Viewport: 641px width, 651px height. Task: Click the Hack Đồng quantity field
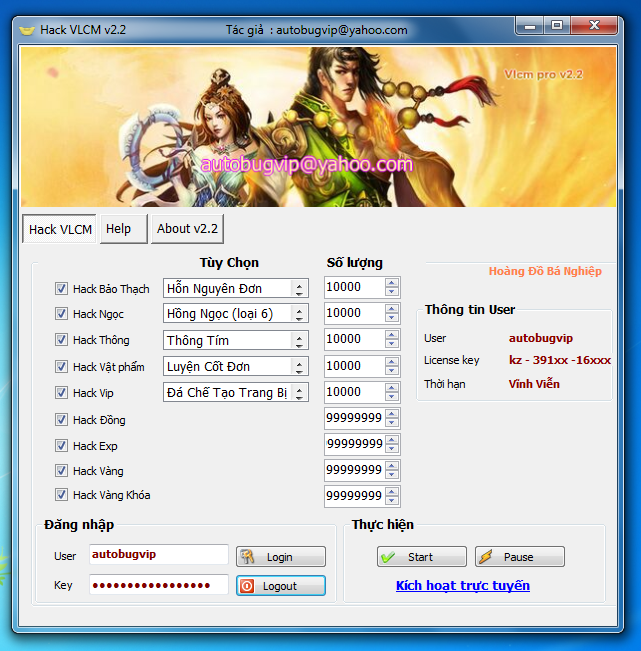tap(355, 418)
